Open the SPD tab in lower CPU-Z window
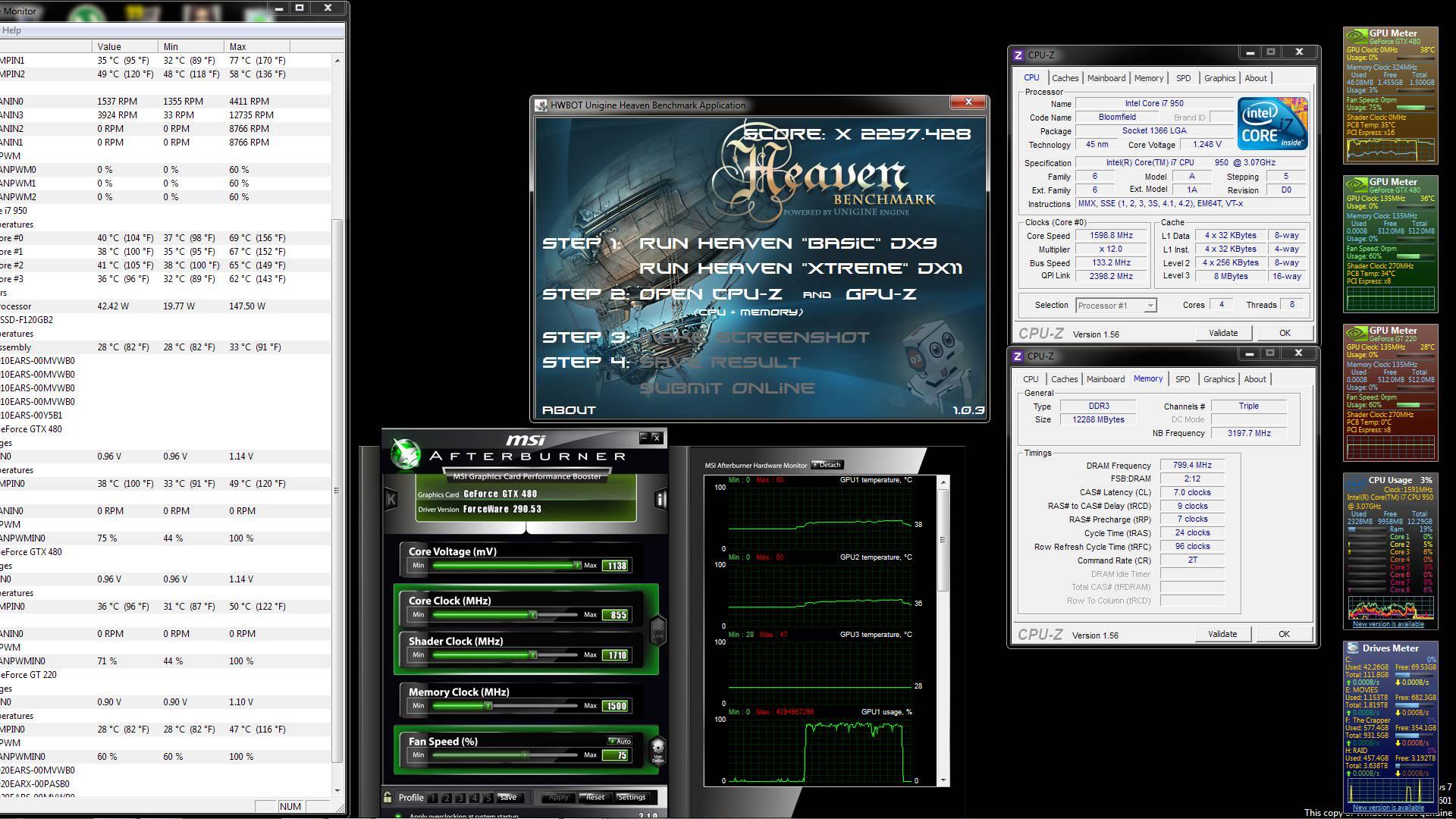 tap(1182, 379)
